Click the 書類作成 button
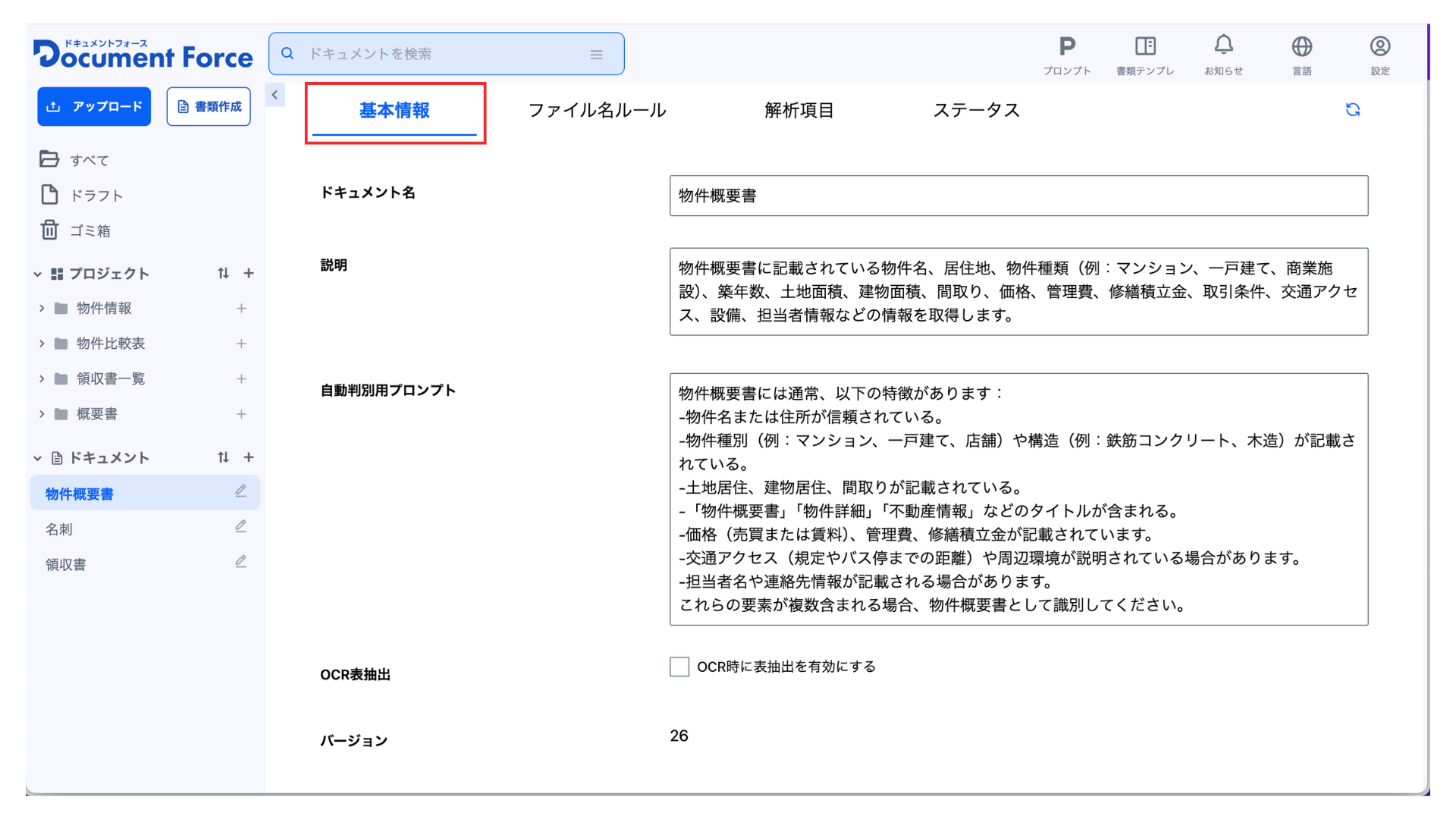The width and height of the screenshot is (1456, 819). pyautogui.click(x=209, y=107)
